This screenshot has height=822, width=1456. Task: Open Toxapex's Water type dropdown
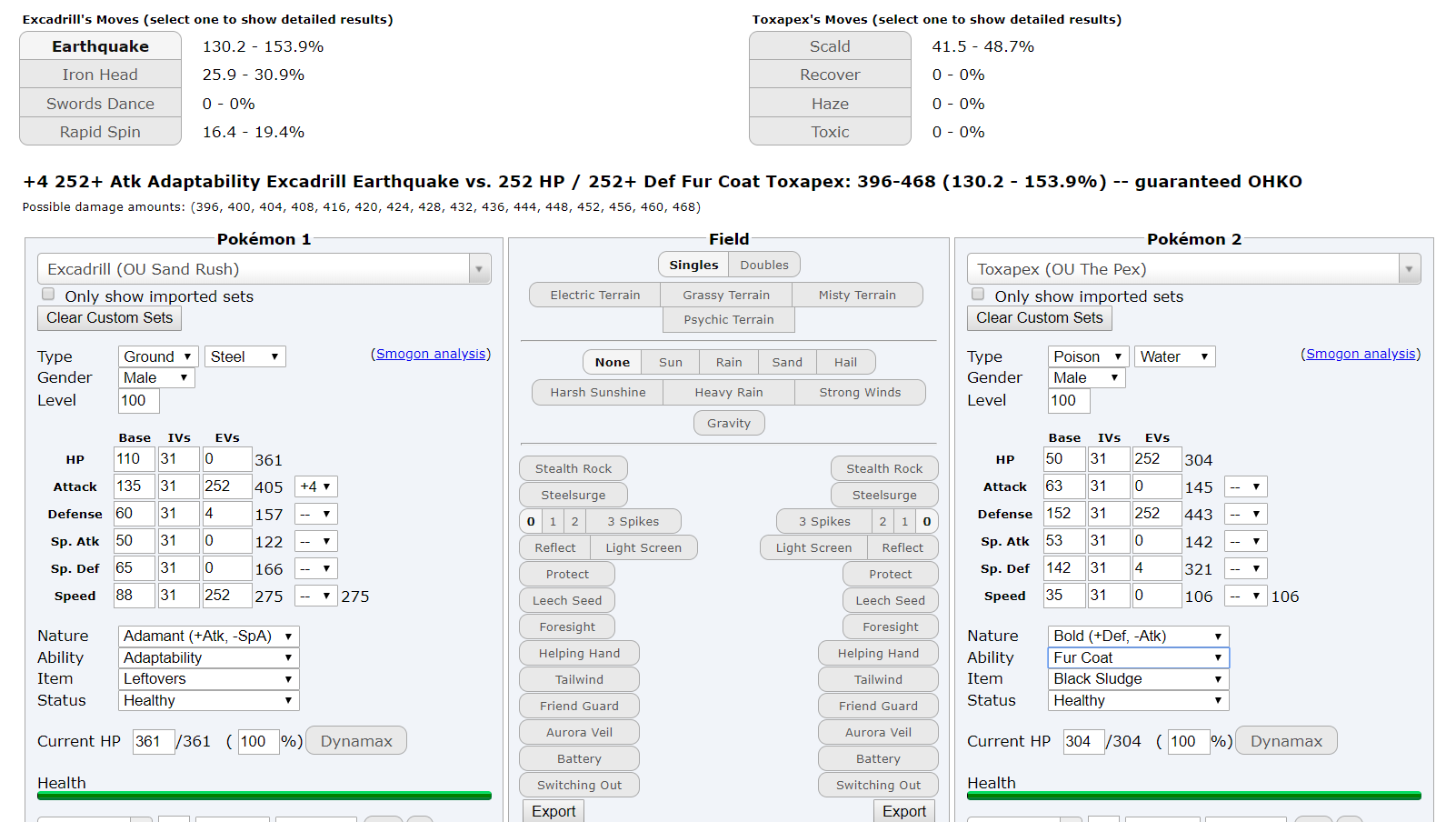pos(1175,356)
